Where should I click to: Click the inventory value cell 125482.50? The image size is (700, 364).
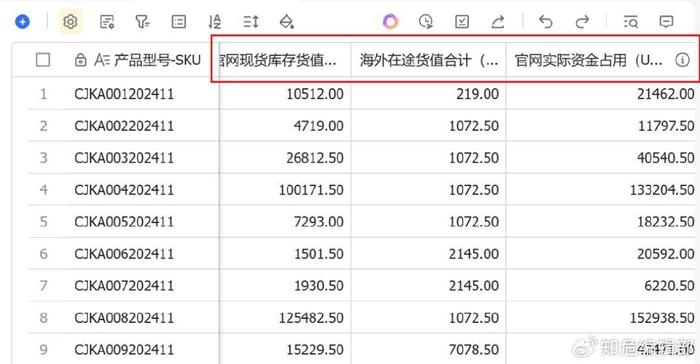[x=285, y=318]
